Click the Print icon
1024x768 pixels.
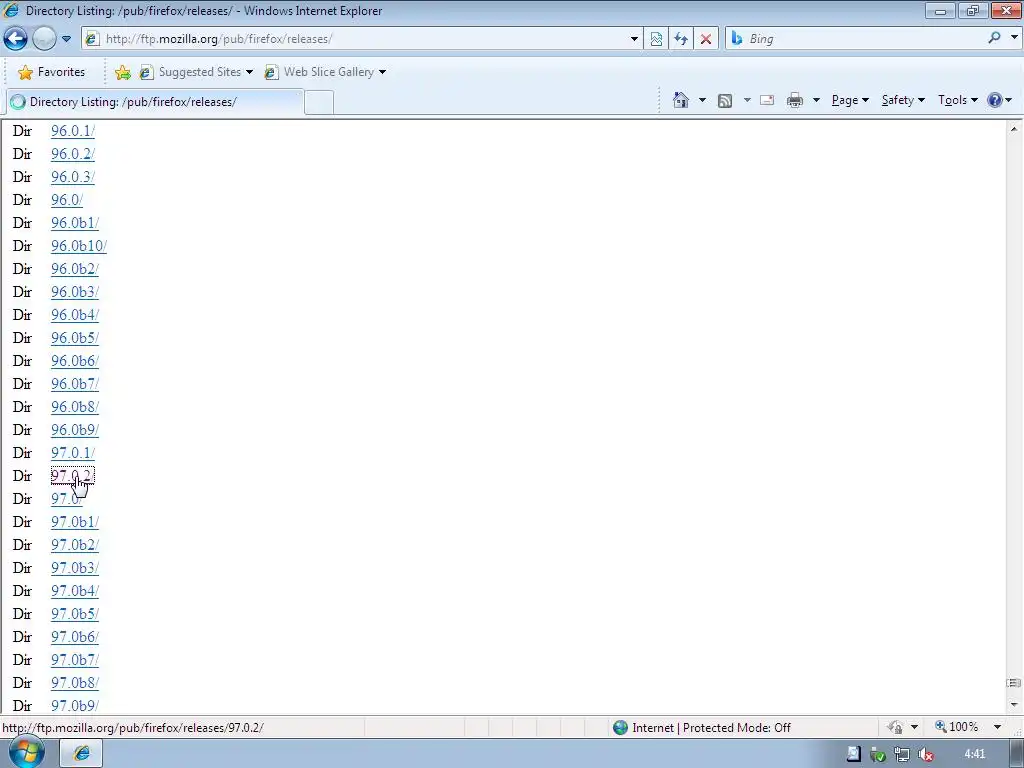point(794,100)
